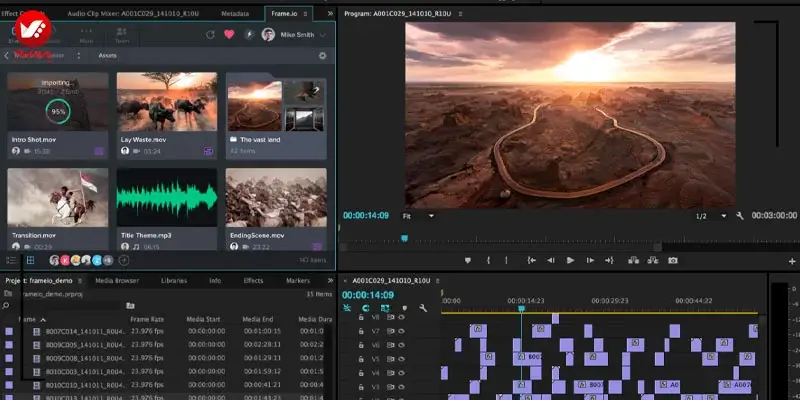
Task: Toggle Snap in timeline
Action: click(x=366, y=308)
